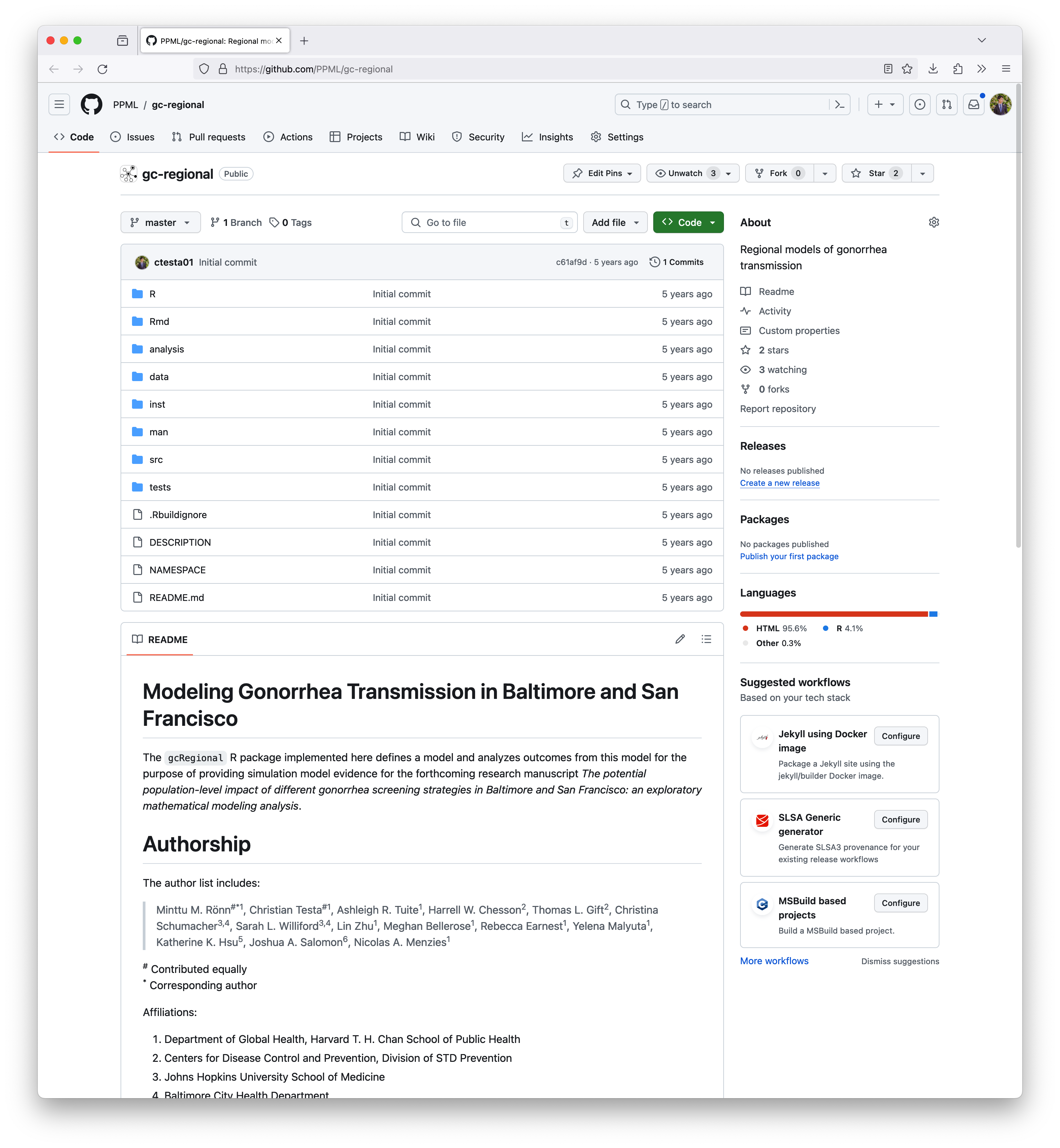Switch to the Actions tab
This screenshot has height=1148, width=1060.
(x=288, y=137)
